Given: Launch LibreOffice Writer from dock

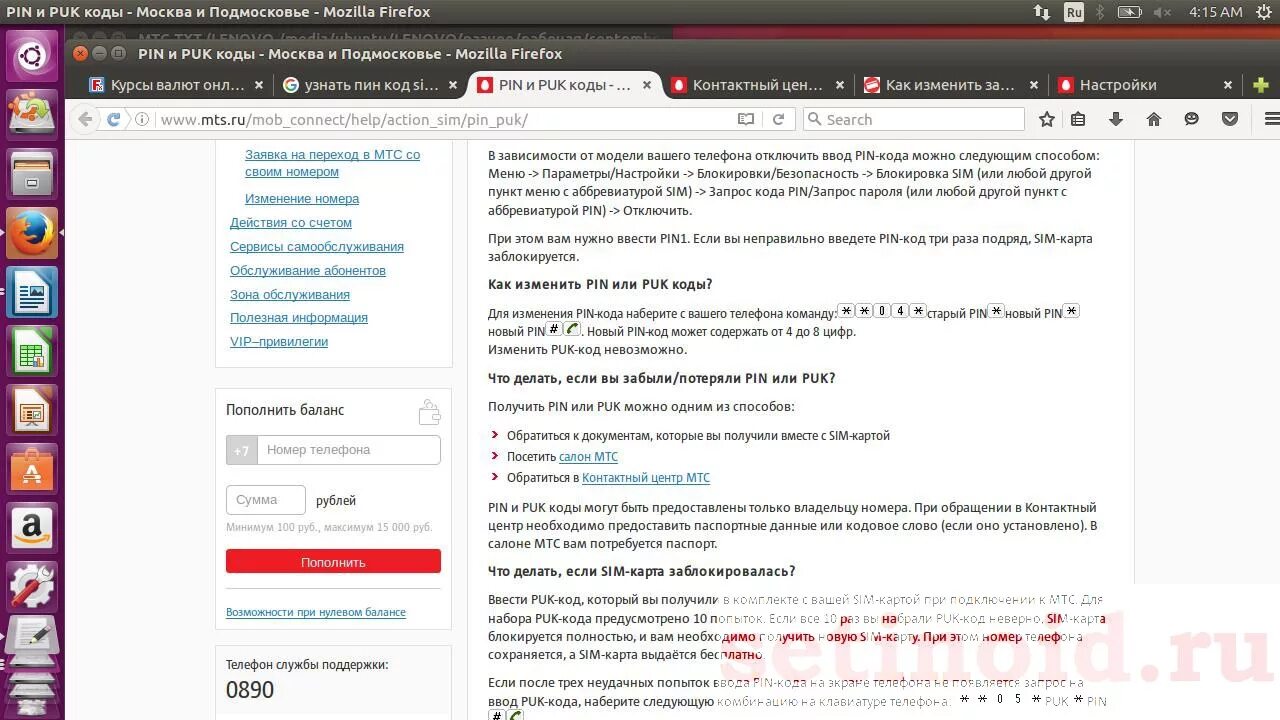Looking at the screenshot, I should pyautogui.click(x=32, y=293).
